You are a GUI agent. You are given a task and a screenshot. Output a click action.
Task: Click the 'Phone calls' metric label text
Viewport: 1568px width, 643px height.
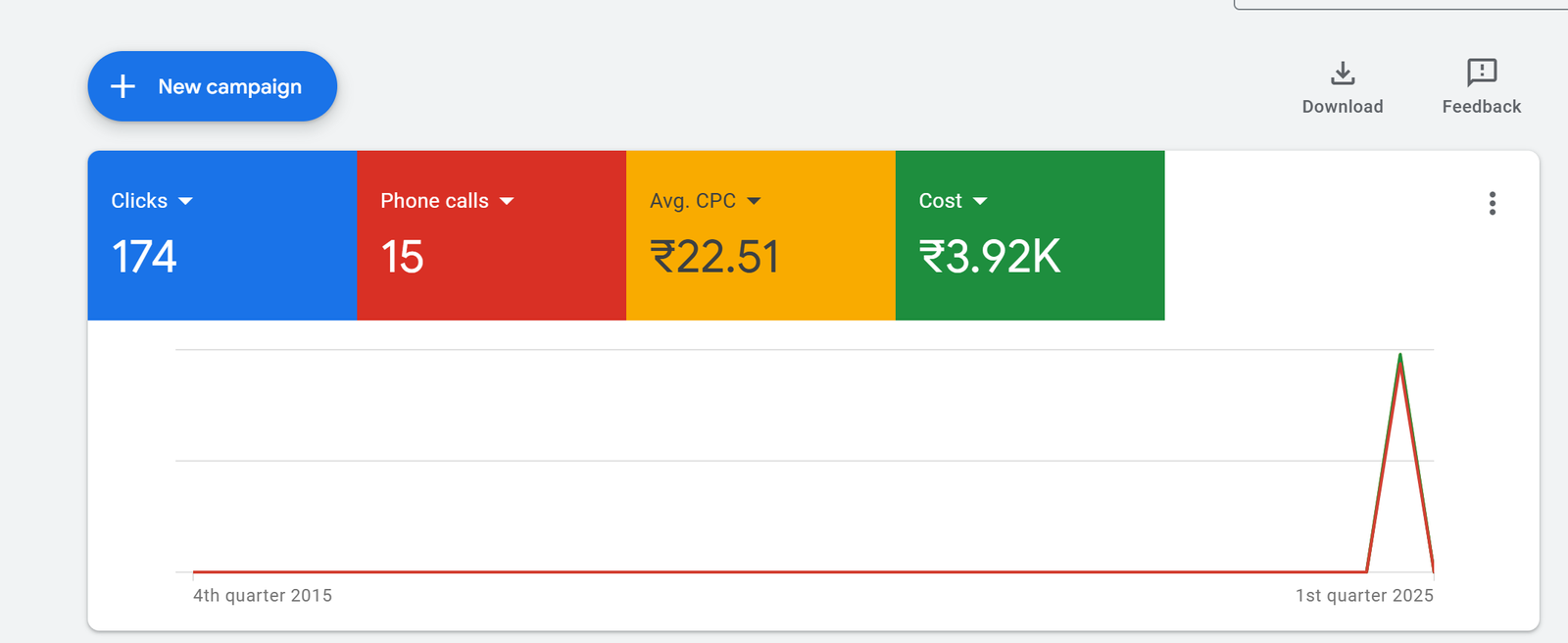434,201
